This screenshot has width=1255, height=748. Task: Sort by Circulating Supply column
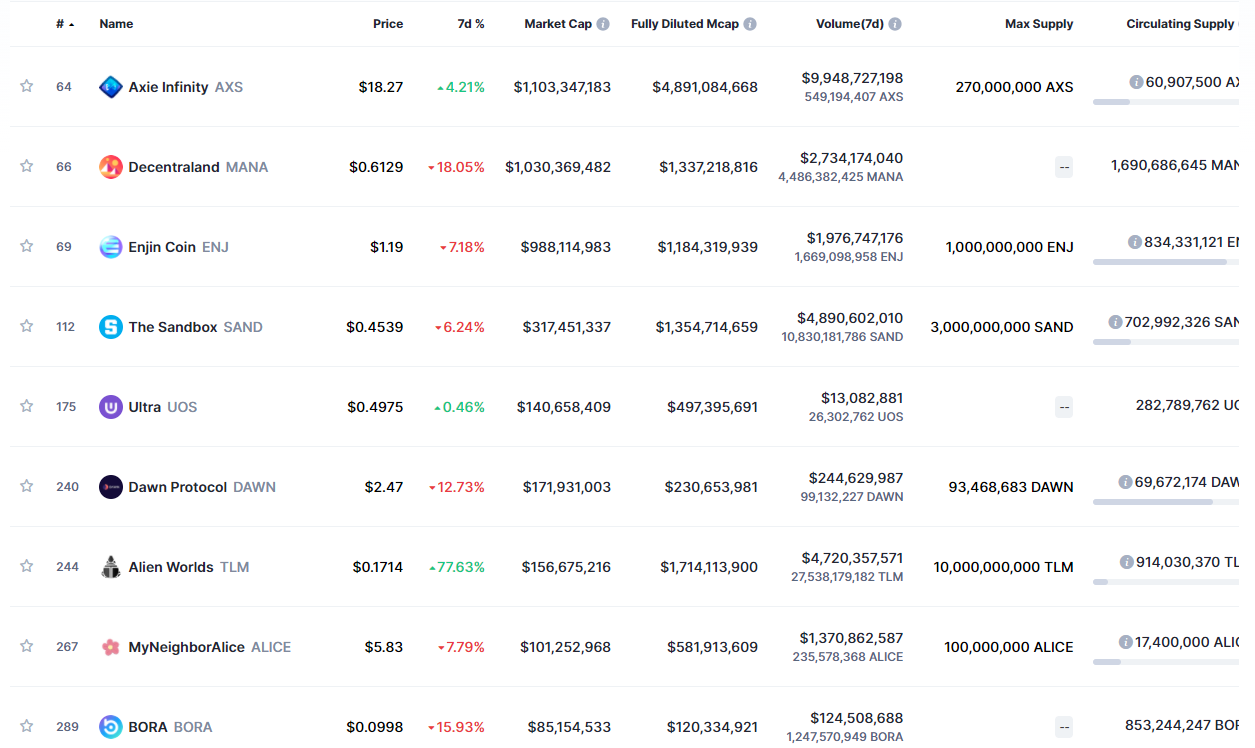[1181, 24]
